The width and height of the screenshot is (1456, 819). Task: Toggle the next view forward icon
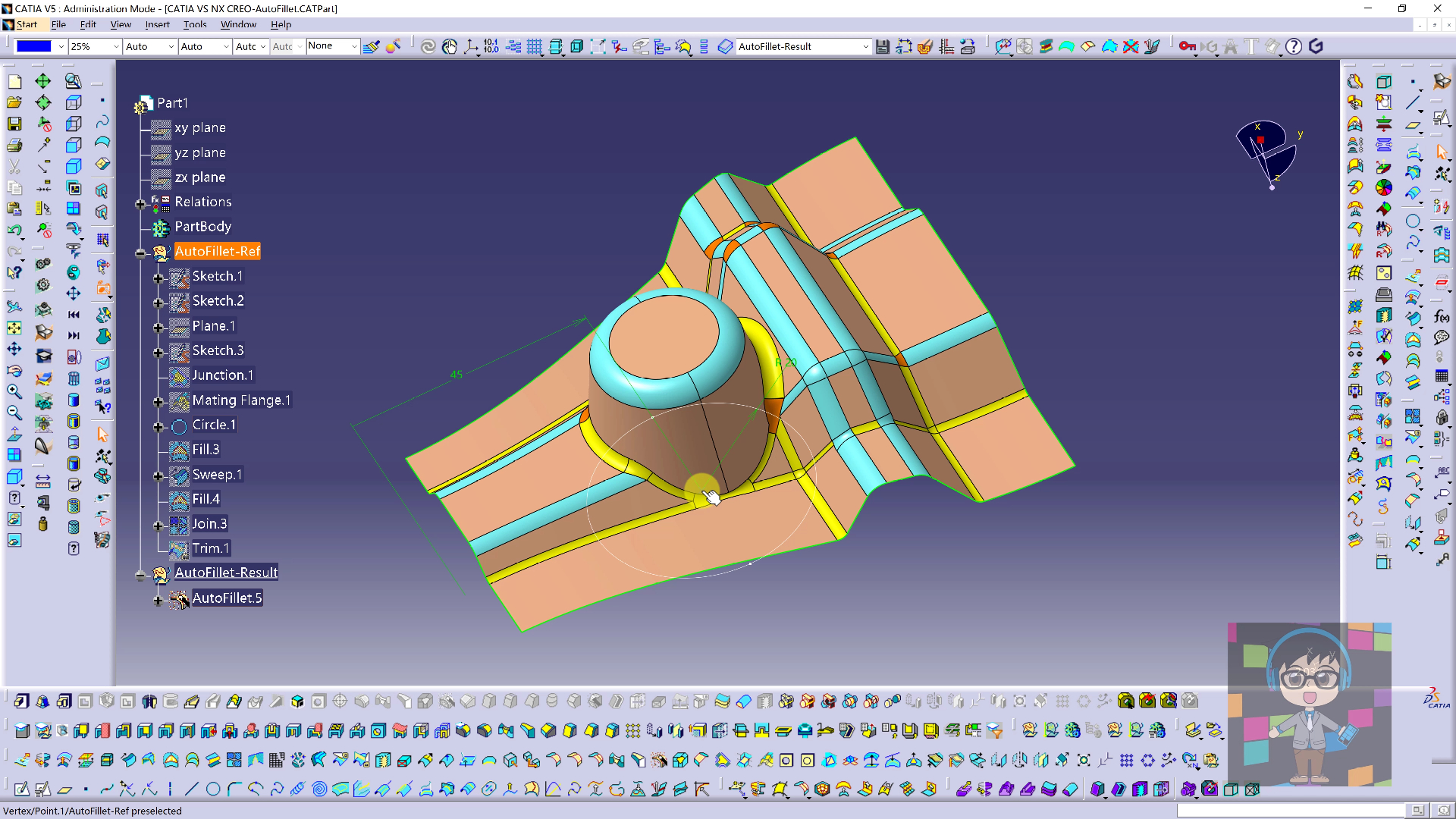click(x=74, y=335)
